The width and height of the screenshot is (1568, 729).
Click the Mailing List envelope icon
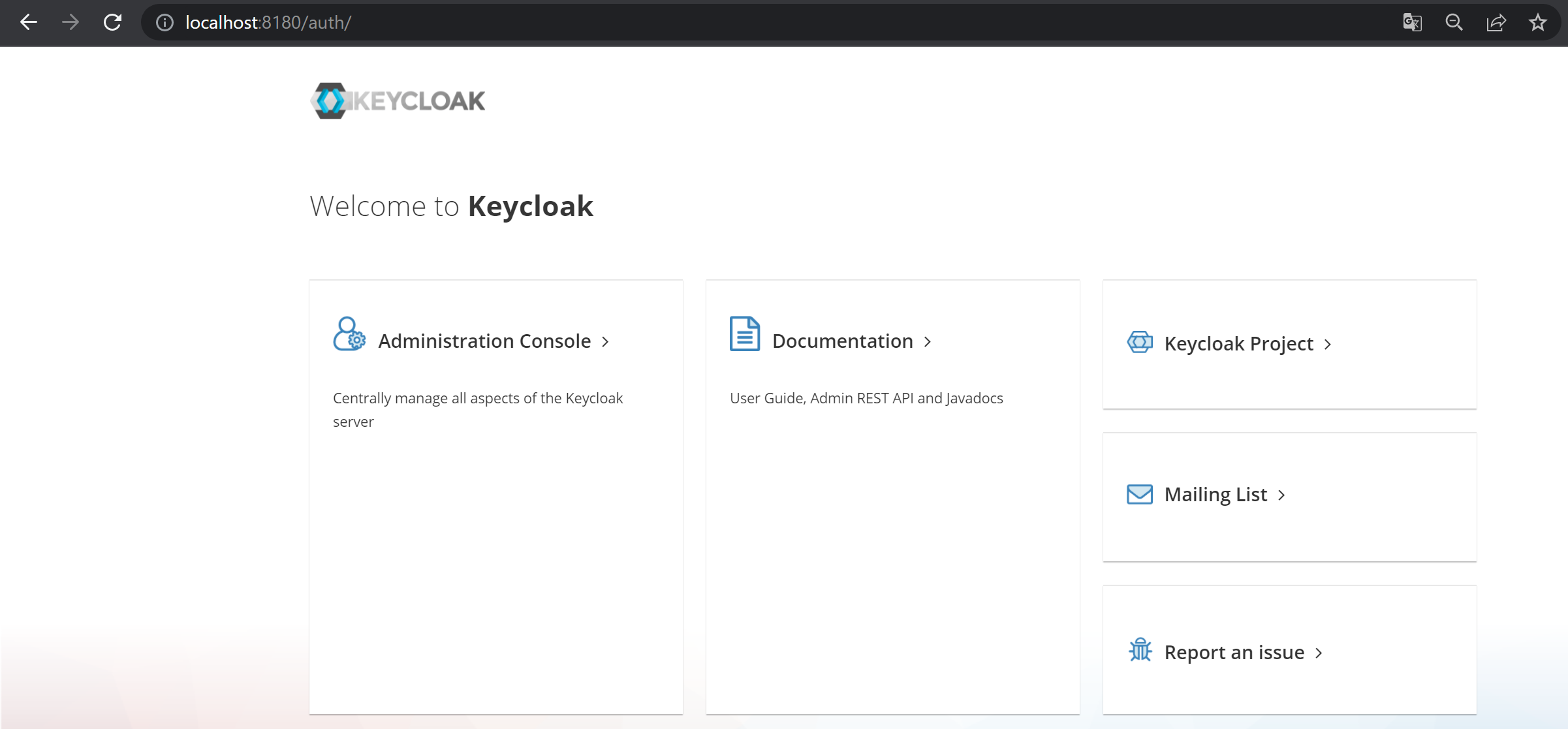tap(1140, 494)
